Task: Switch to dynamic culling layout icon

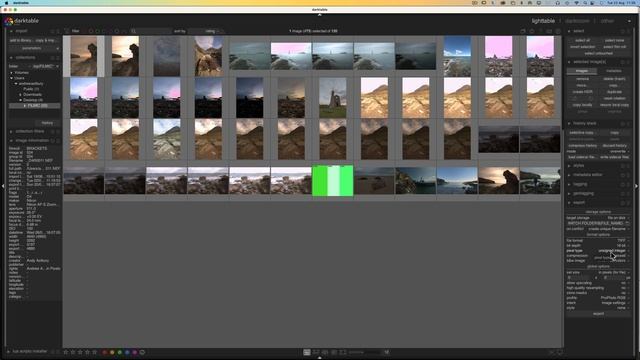Action: click(334, 352)
